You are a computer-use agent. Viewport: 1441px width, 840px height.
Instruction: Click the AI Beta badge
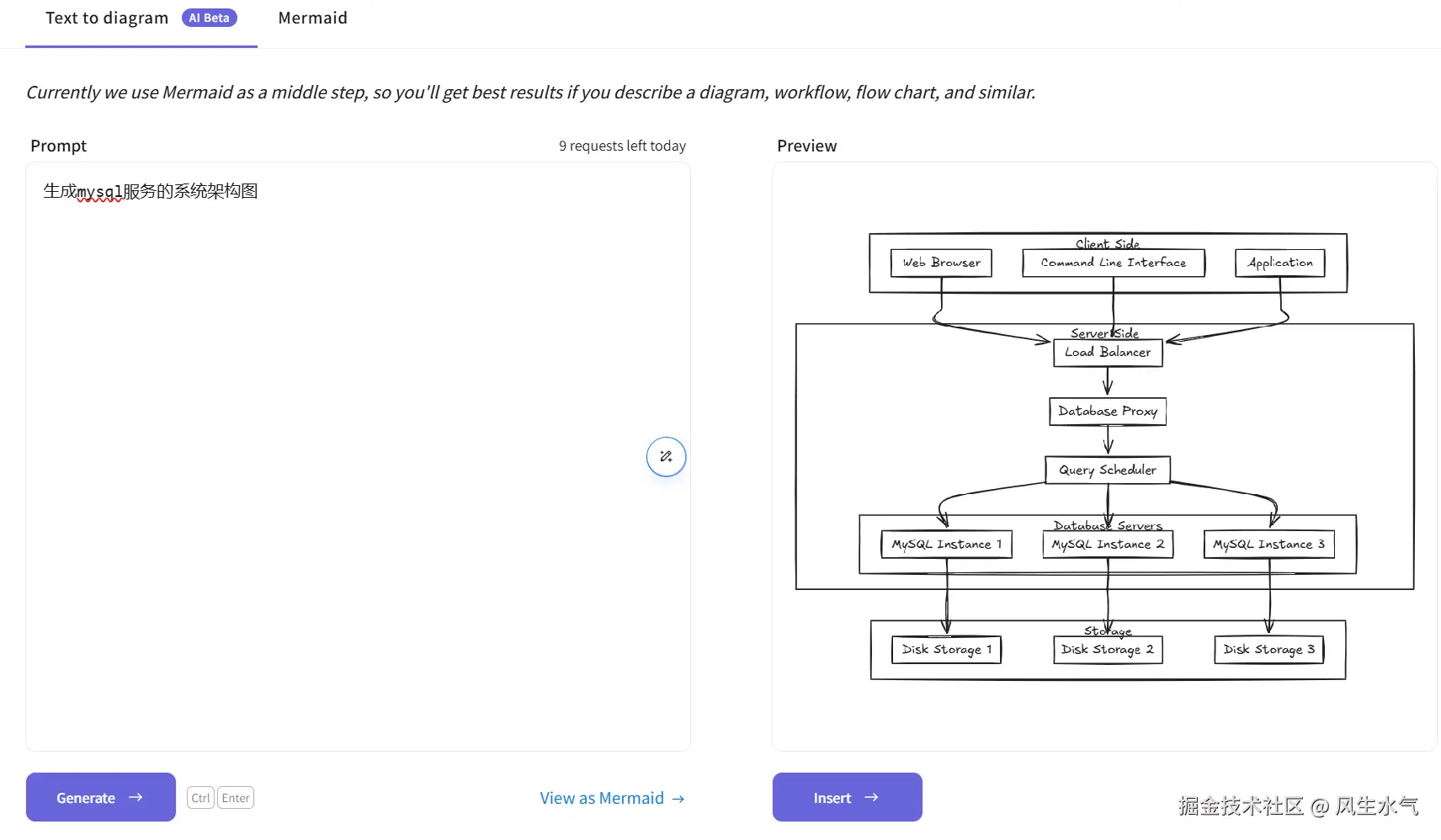[x=209, y=18]
